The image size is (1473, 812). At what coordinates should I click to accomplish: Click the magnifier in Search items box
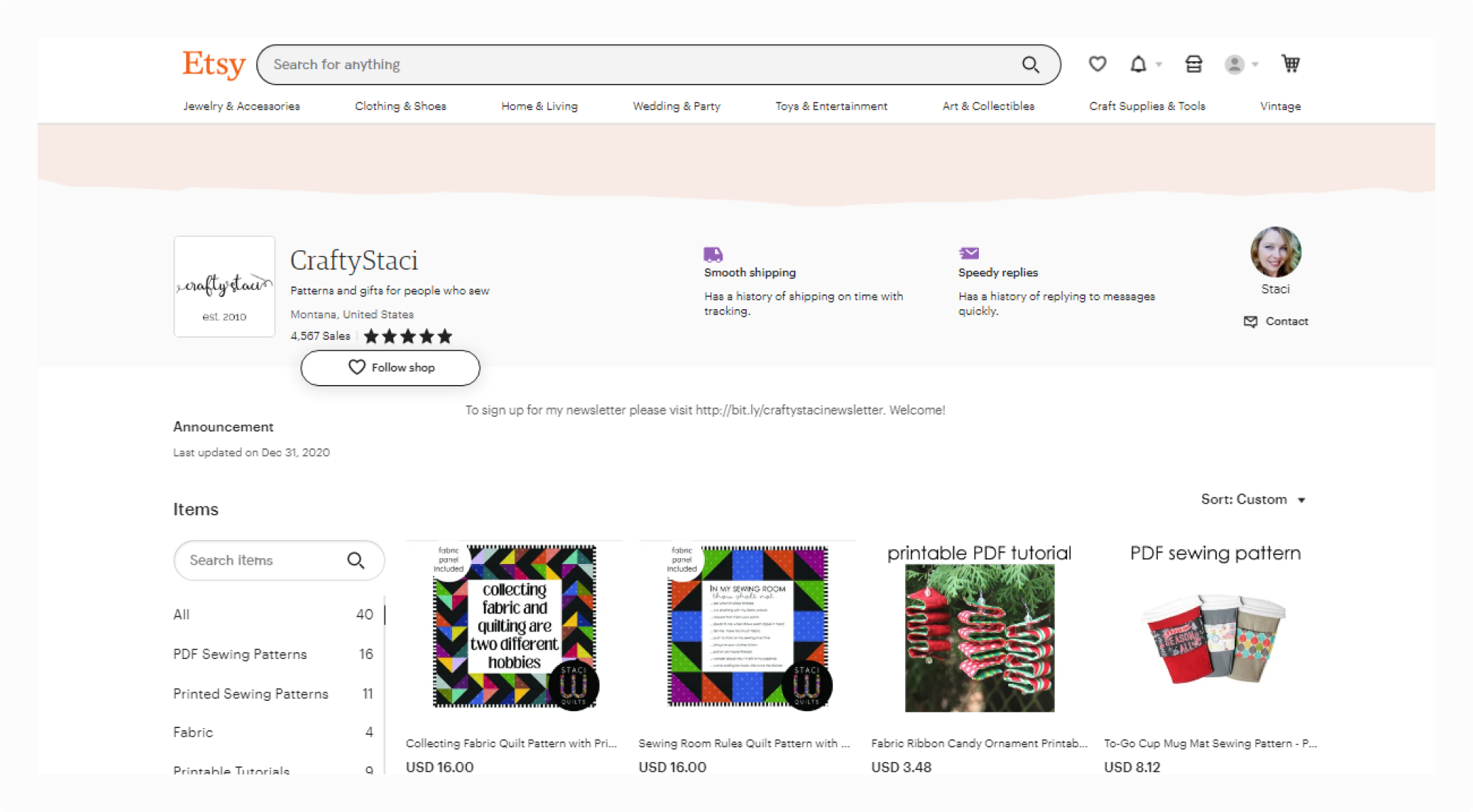(x=356, y=561)
